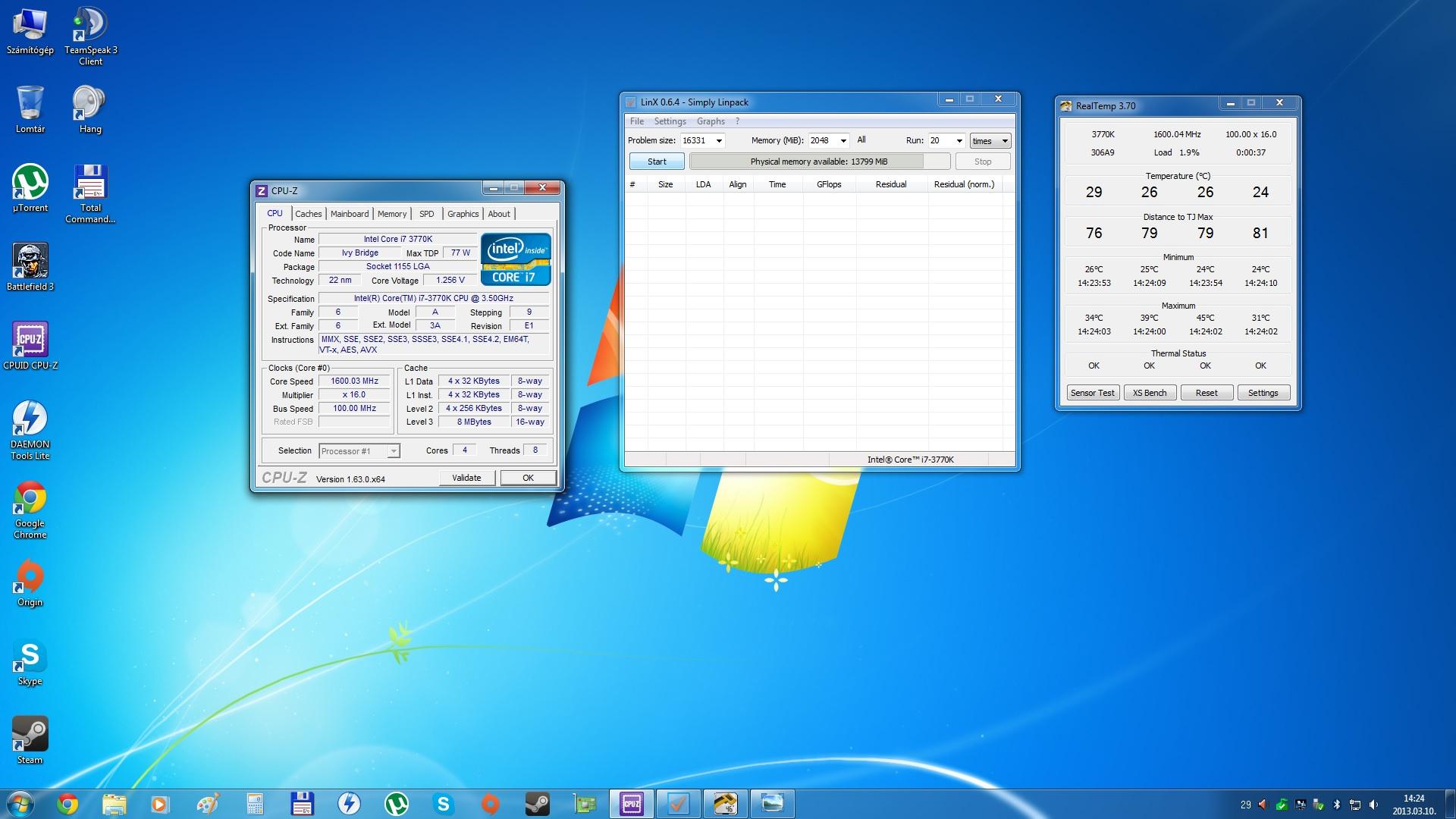Open the About tab in CPU-Z
This screenshot has width=1456, height=819.
pyautogui.click(x=499, y=214)
